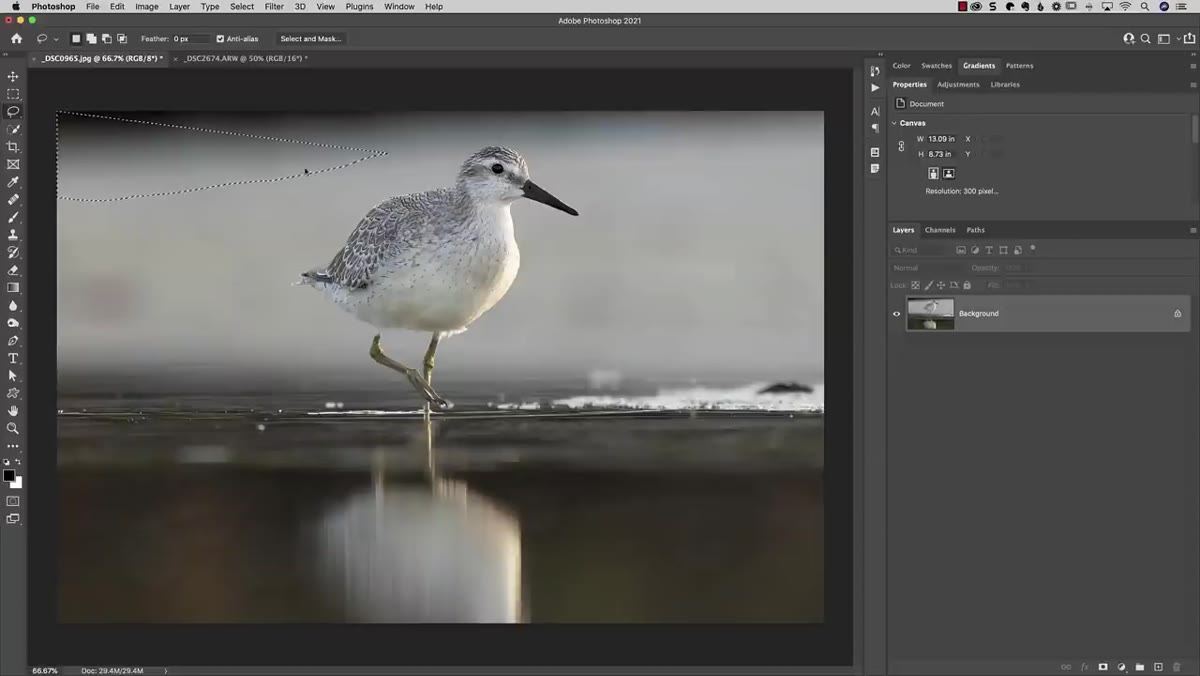Click the background color swatch
1200x676 pixels.
(17, 483)
